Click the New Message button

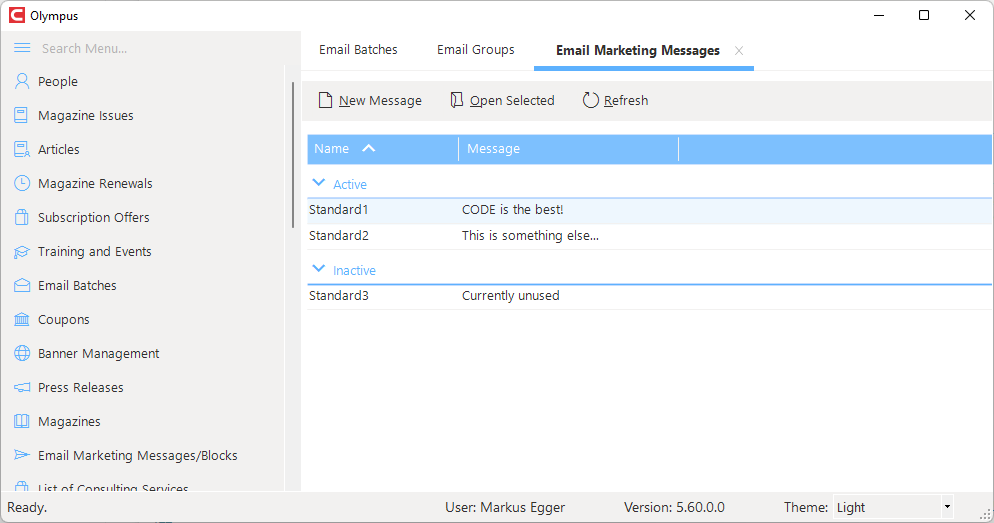point(370,100)
